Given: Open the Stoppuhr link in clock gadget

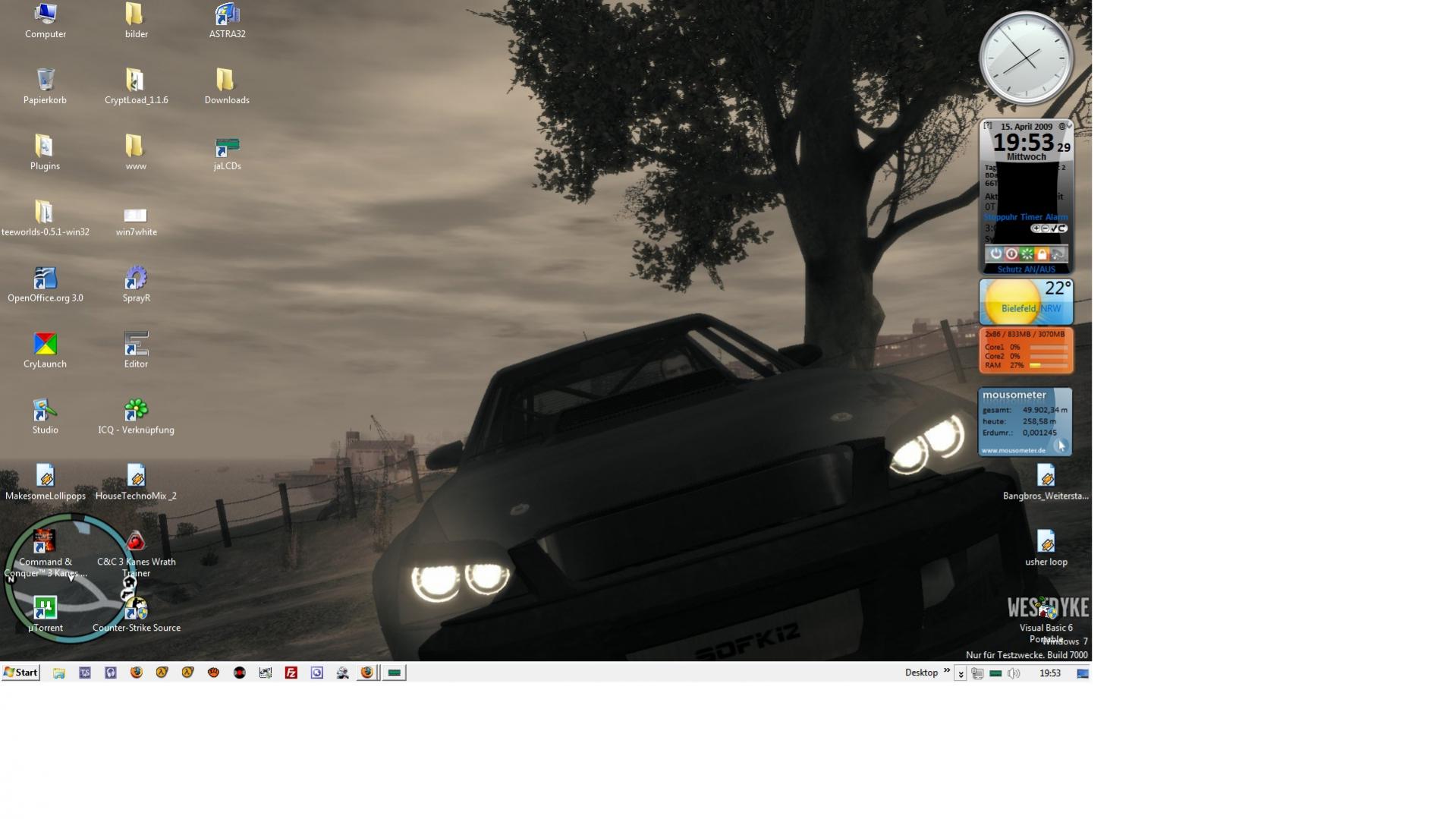Looking at the screenshot, I should pos(1001,217).
